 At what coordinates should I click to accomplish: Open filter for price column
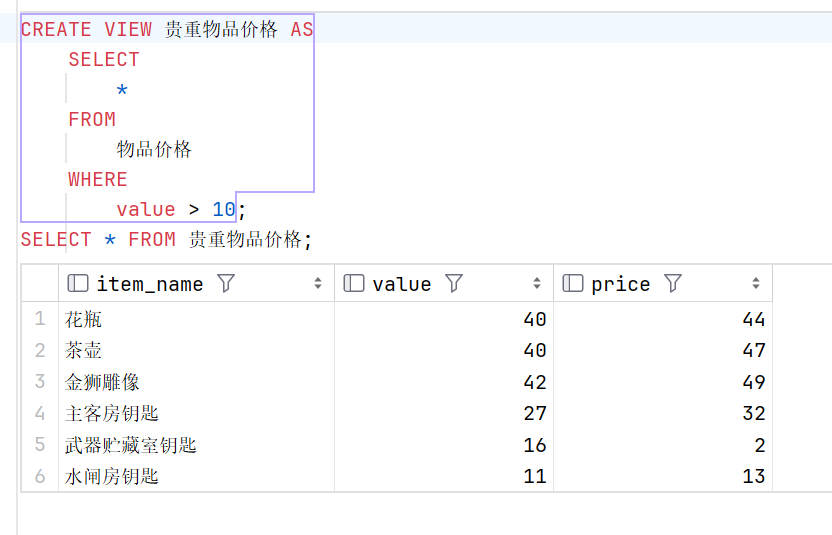click(x=672, y=283)
